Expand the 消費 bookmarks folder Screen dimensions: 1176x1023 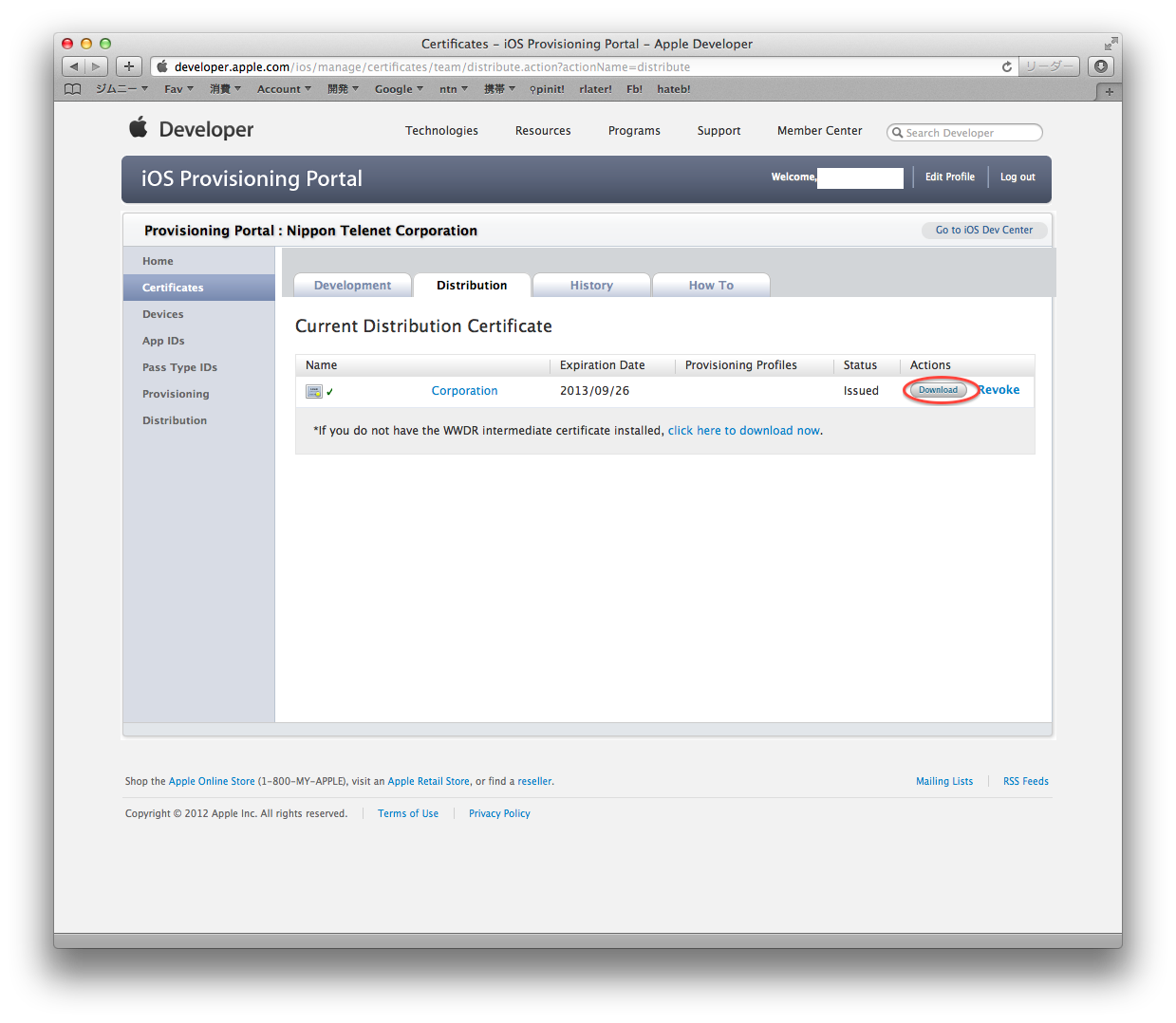click(x=225, y=89)
